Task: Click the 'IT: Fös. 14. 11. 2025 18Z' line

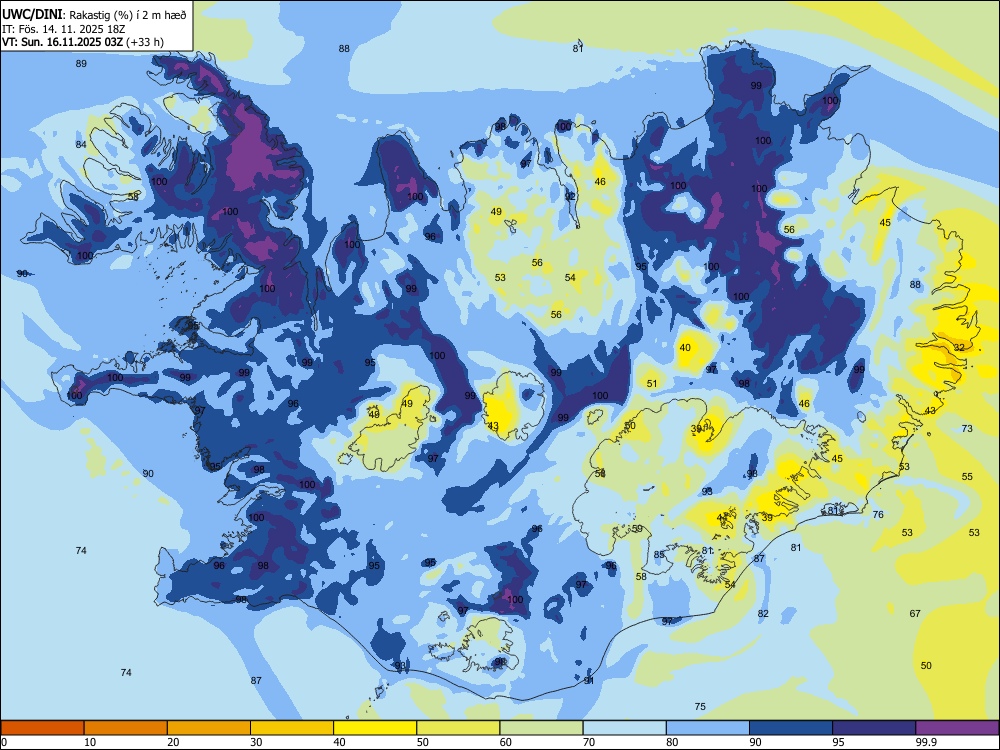Action: point(64,29)
